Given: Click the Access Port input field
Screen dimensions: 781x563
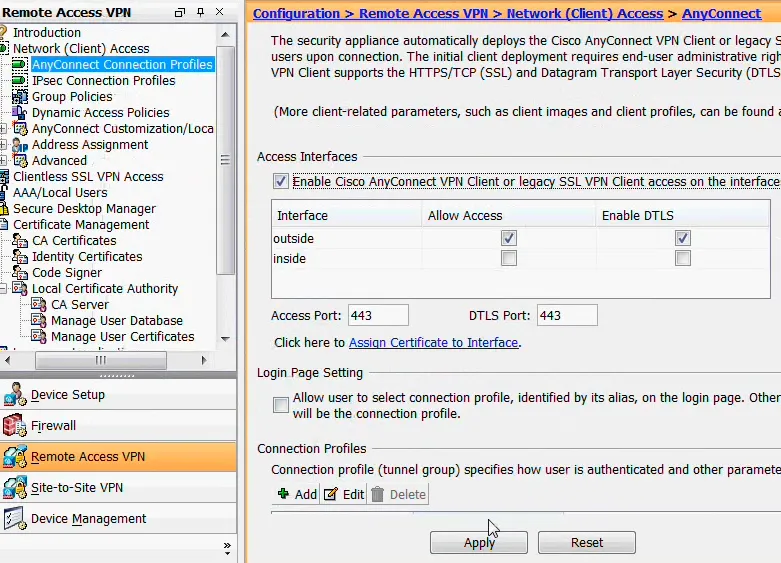Looking at the screenshot, I should [x=378, y=316].
